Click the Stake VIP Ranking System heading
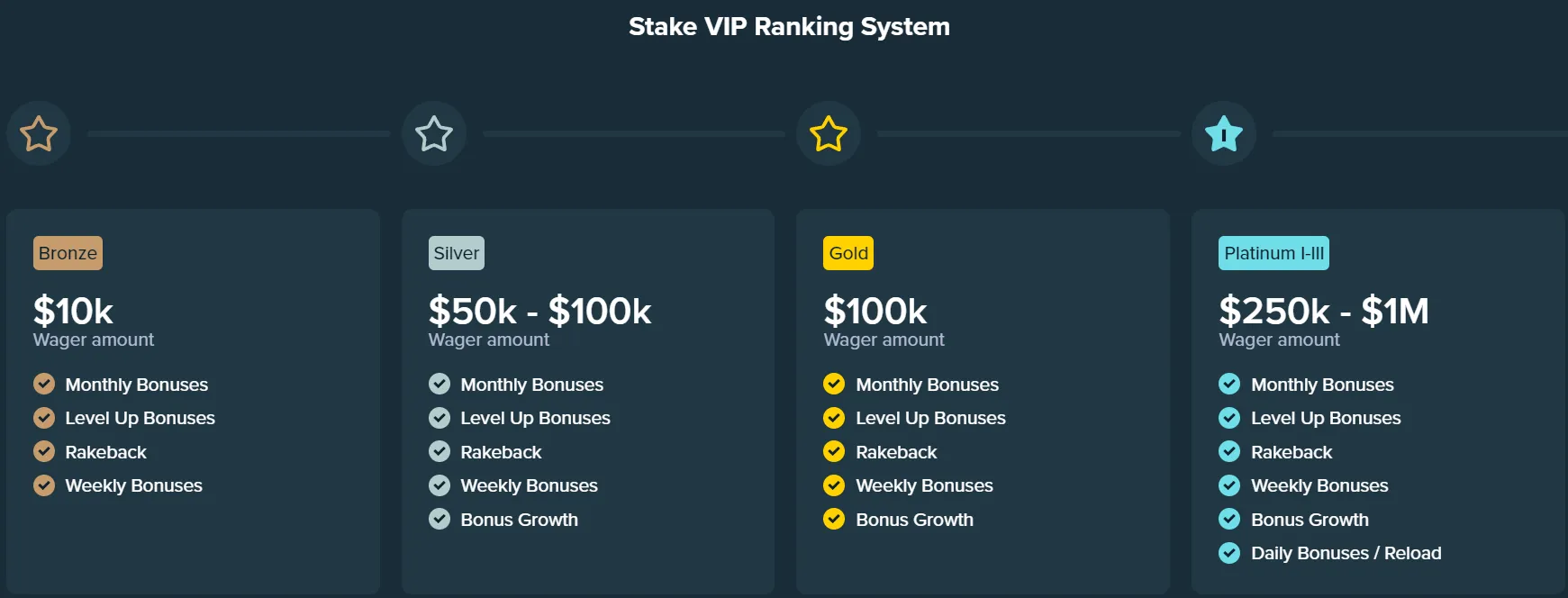 [x=789, y=27]
